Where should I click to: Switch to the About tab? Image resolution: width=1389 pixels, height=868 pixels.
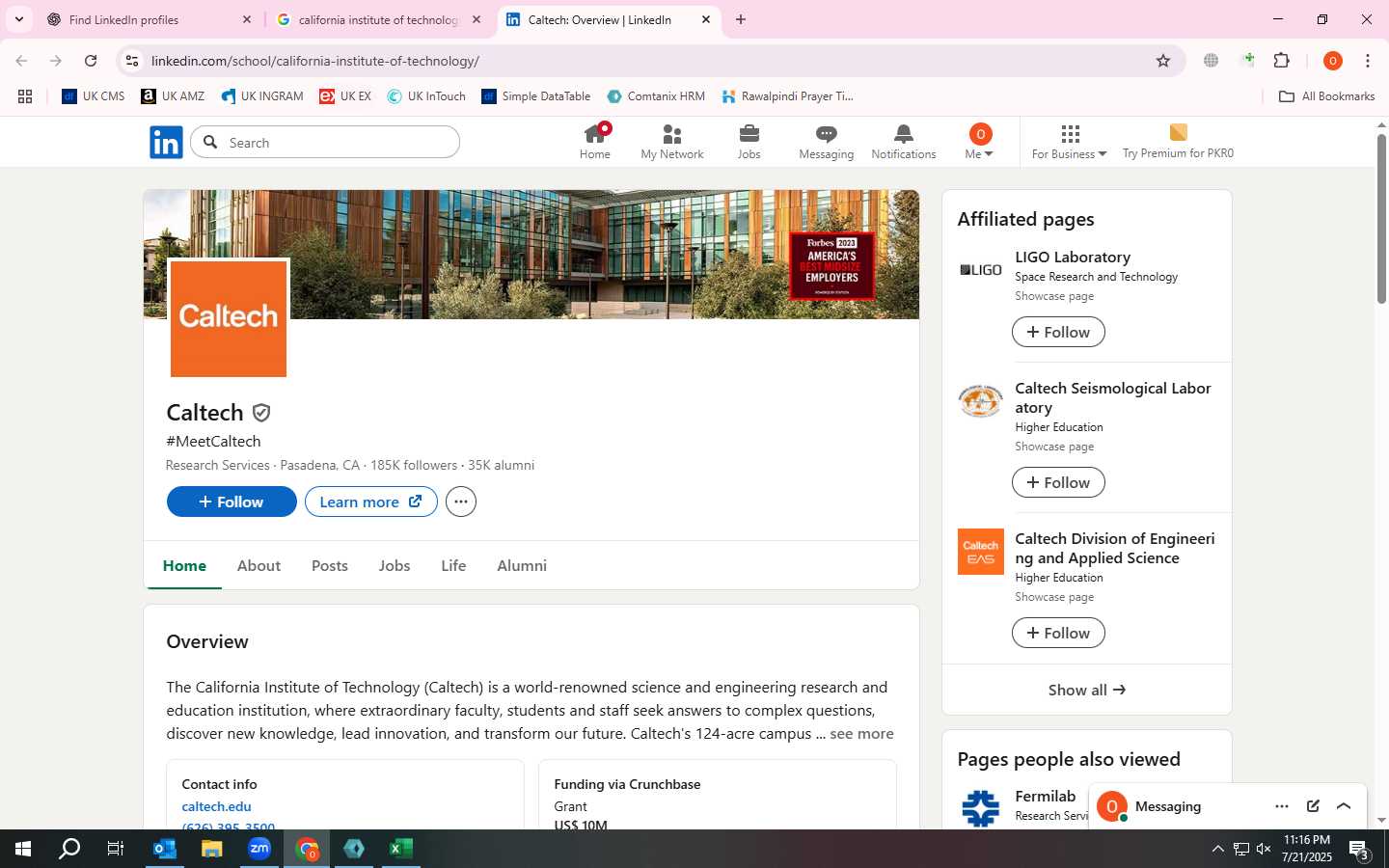(259, 566)
